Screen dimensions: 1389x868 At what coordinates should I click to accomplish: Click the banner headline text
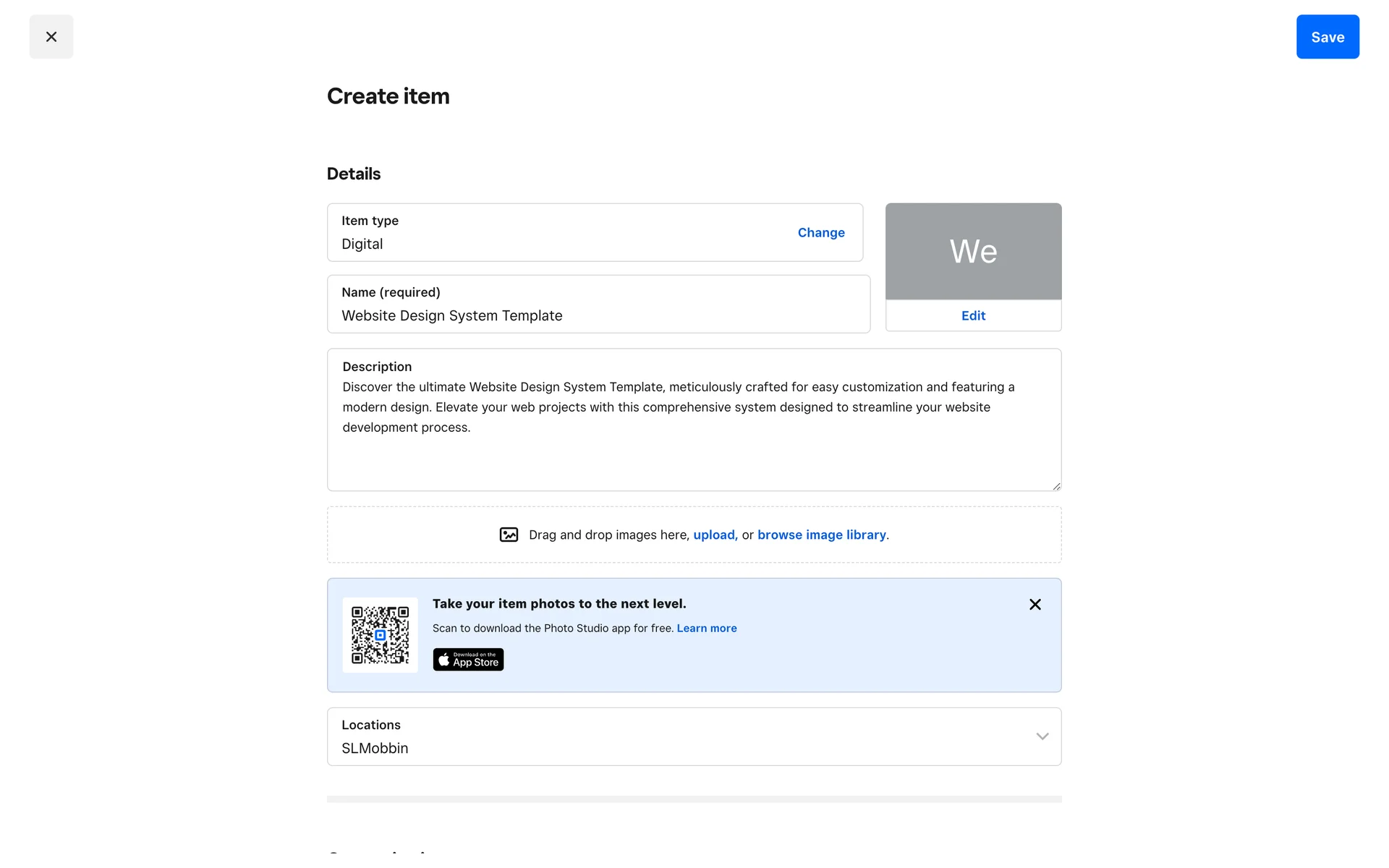click(x=558, y=603)
